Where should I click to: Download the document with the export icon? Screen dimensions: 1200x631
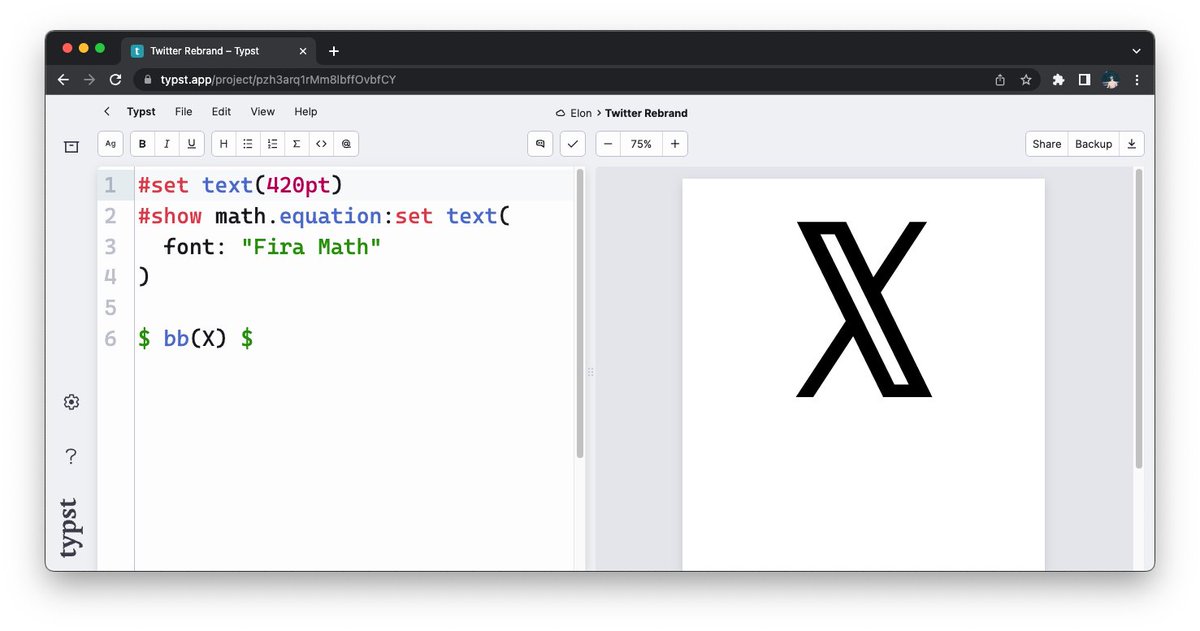click(x=1131, y=144)
